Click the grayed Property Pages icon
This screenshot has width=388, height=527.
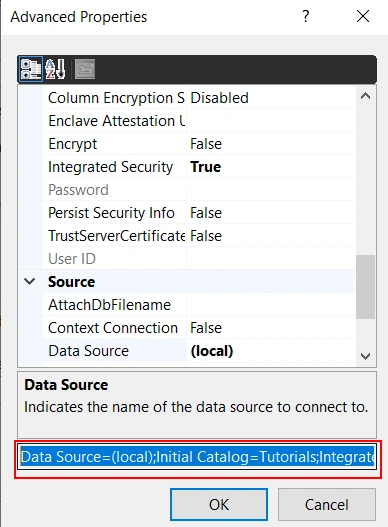85,69
